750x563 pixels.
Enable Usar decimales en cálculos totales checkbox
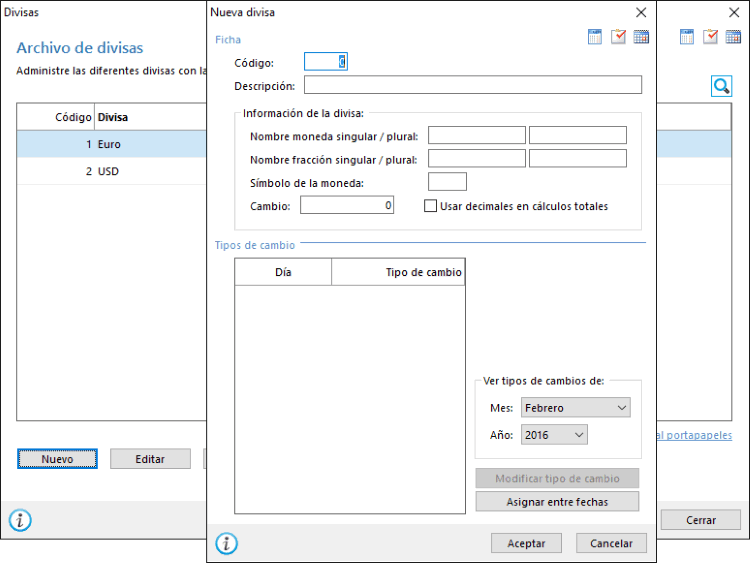[x=431, y=206]
